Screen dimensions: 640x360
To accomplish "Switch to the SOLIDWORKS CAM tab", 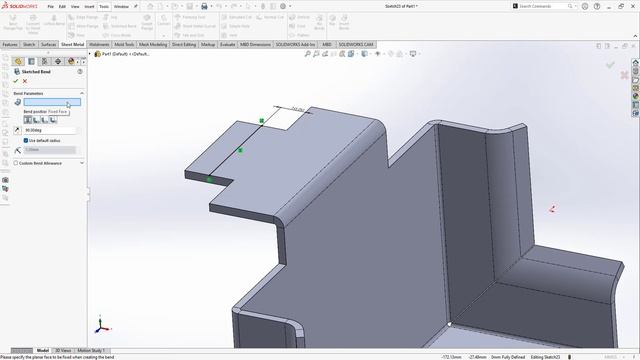I will tap(356, 44).
